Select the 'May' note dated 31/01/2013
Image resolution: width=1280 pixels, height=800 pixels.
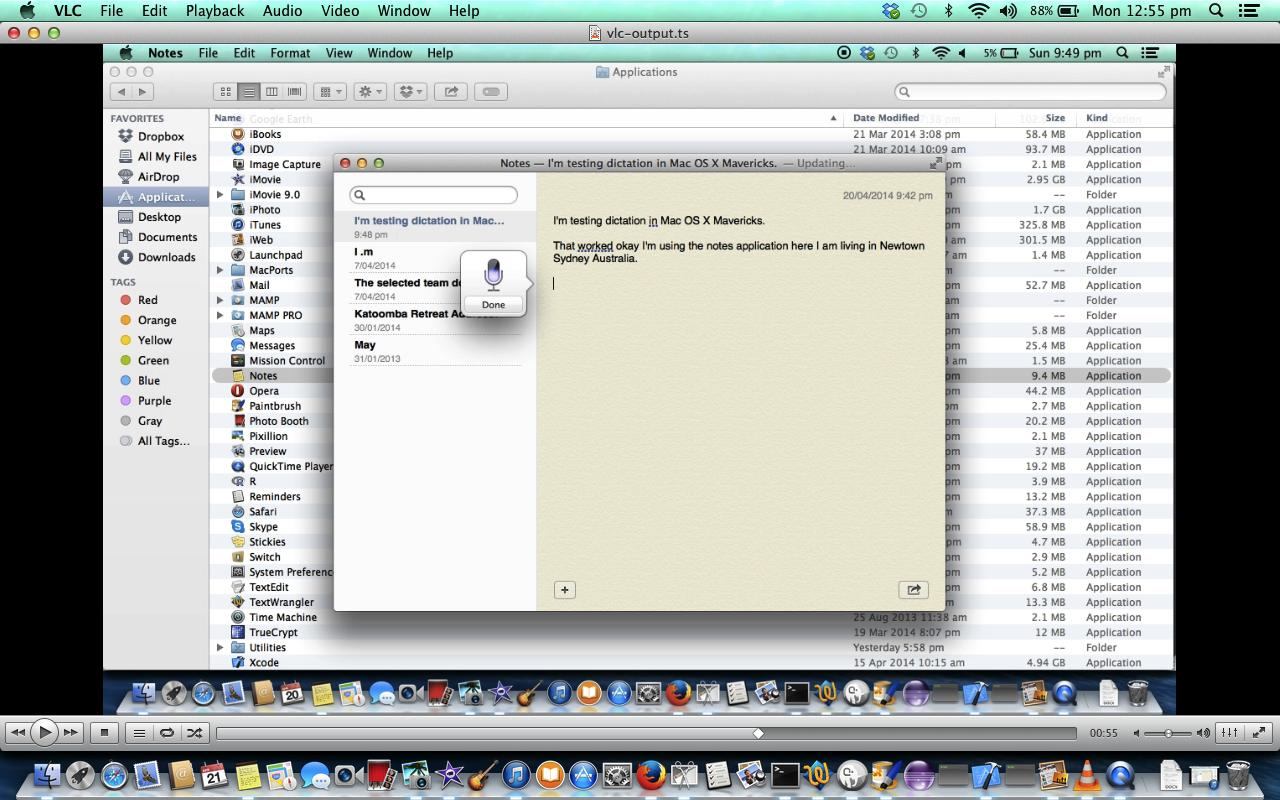[435, 351]
